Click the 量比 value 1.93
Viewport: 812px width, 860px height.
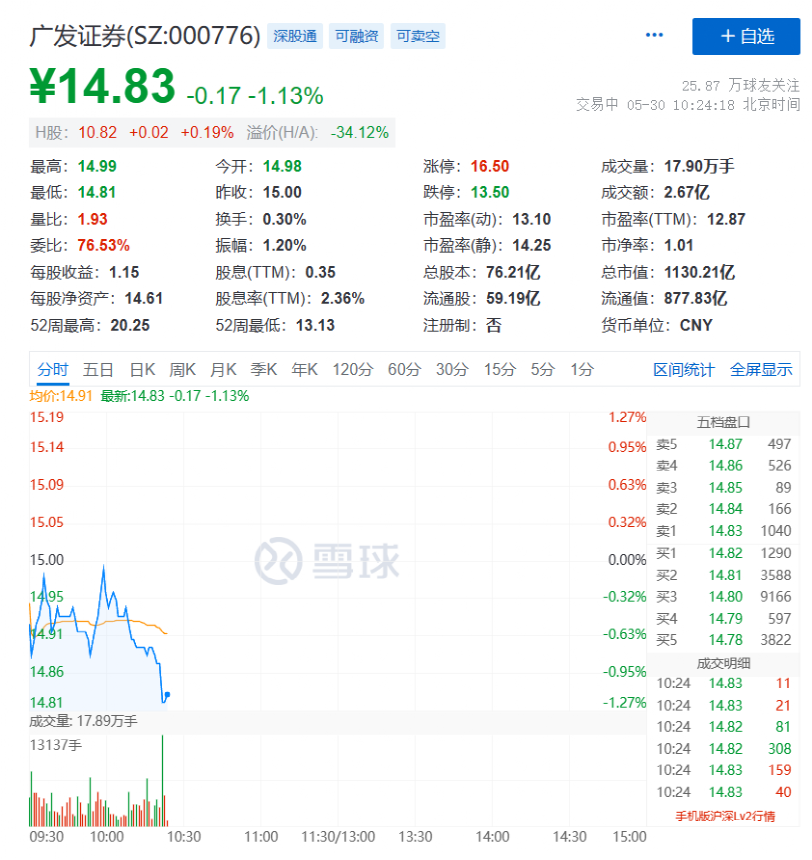(92, 219)
